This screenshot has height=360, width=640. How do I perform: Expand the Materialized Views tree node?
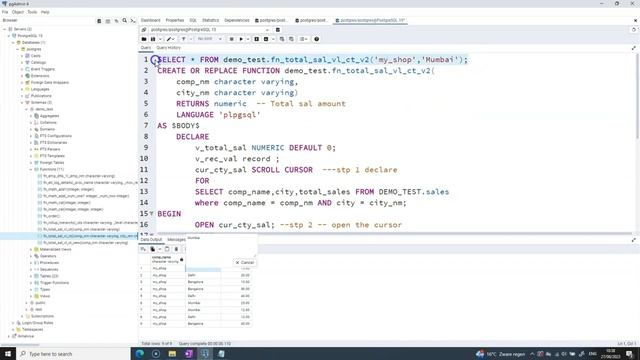pos(31,249)
